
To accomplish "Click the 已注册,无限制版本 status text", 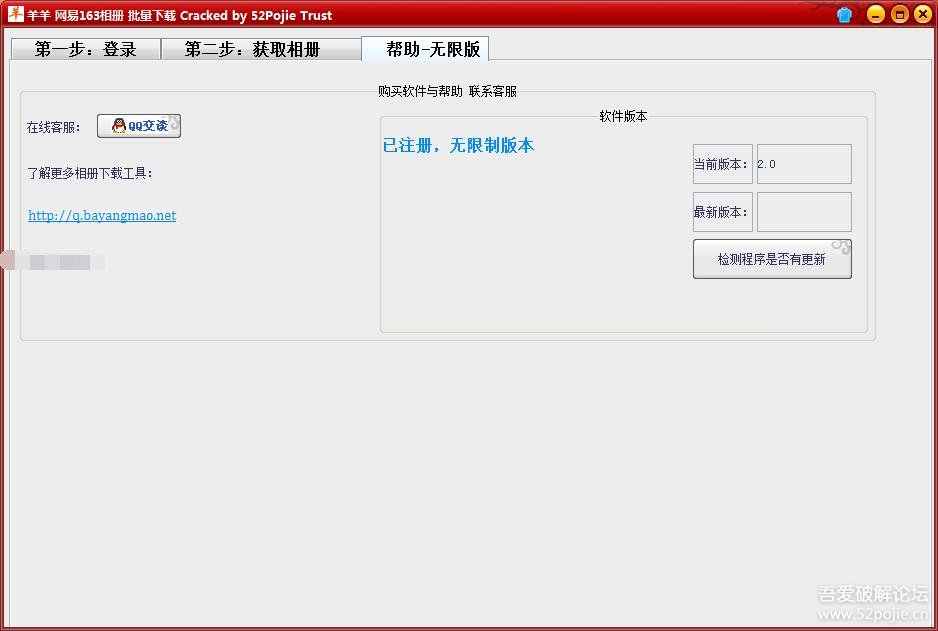I will (458, 145).
